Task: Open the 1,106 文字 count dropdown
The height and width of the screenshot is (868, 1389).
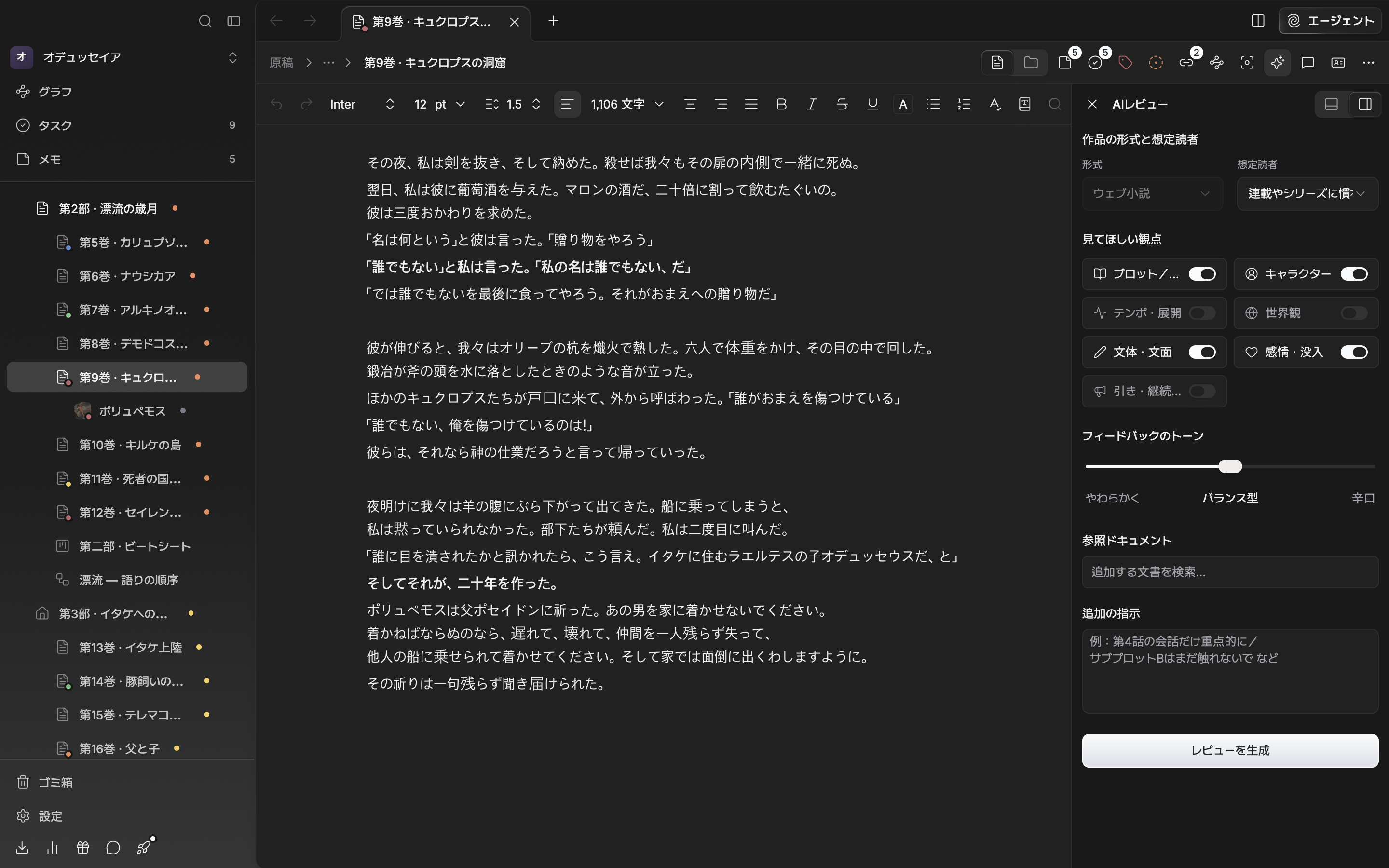Action: click(627, 104)
